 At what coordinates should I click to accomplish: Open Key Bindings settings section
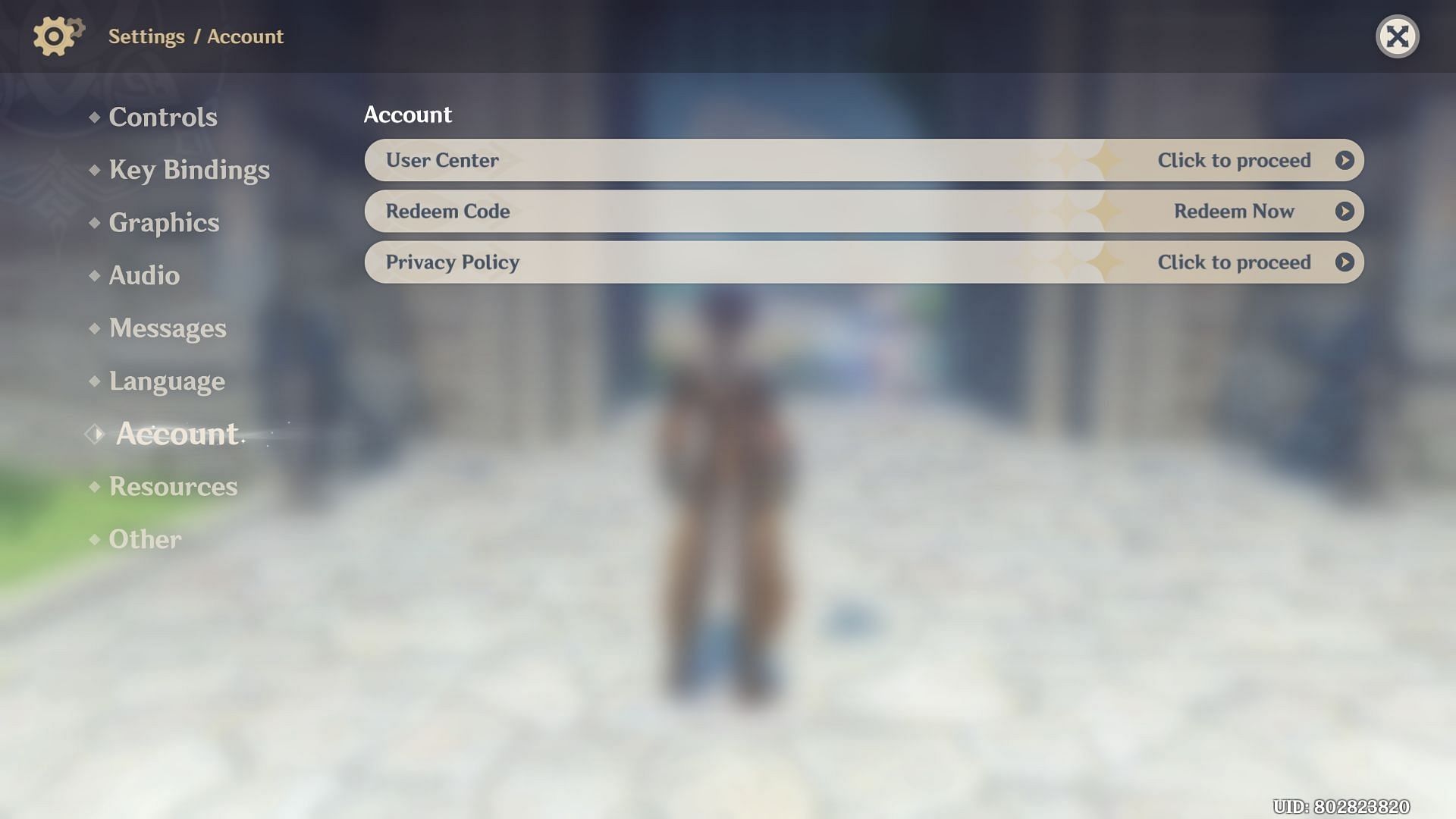click(189, 168)
